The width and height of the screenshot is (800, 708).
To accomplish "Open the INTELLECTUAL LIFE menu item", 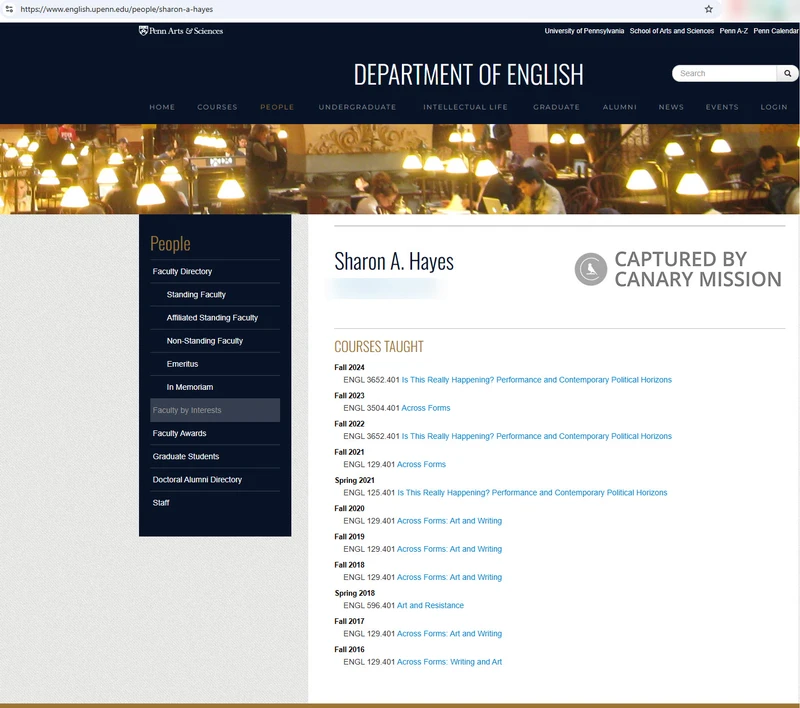I will pos(465,107).
